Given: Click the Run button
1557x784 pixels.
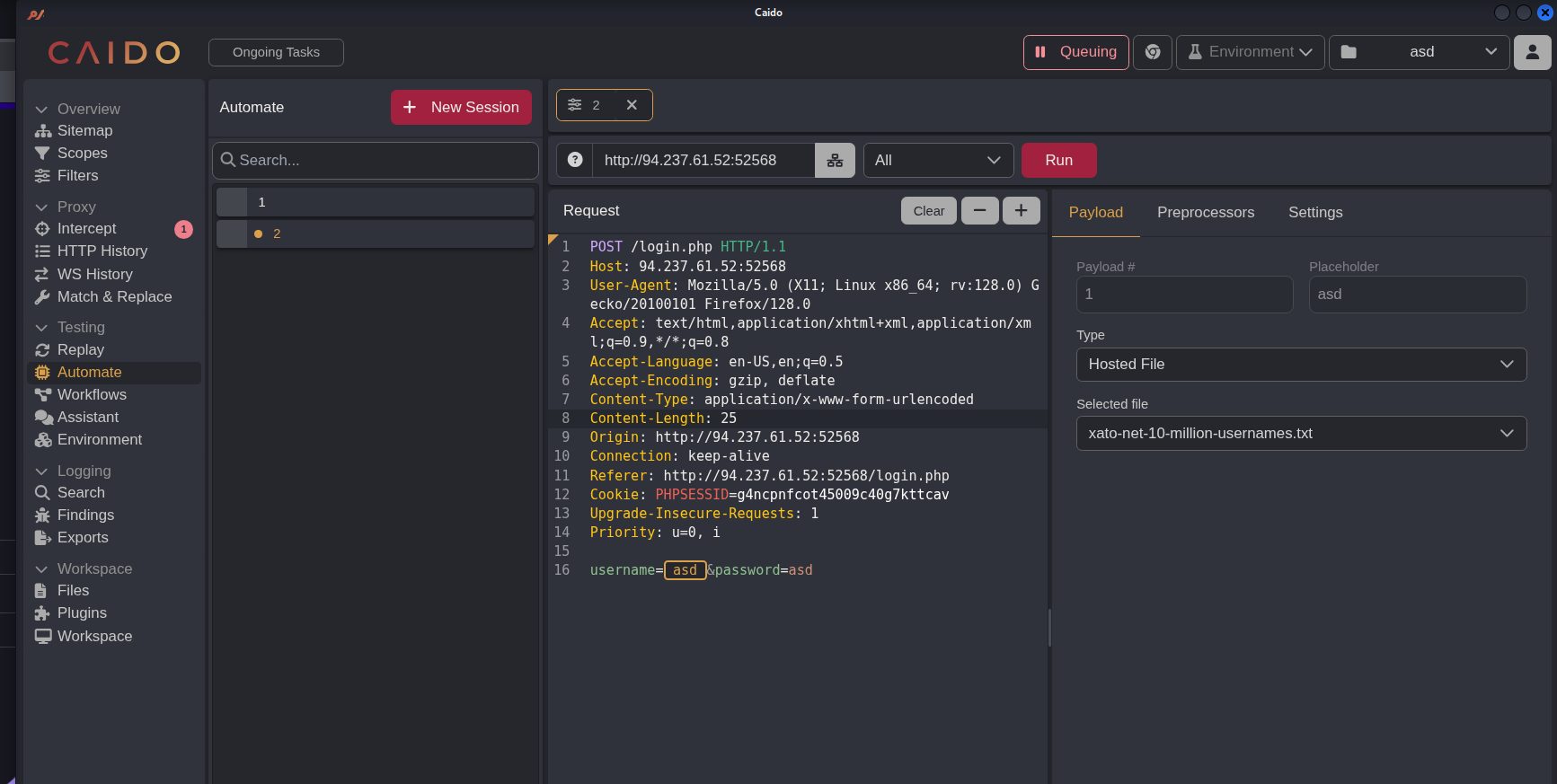Looking at the screenshot, I should click(x=1058, y=161).
